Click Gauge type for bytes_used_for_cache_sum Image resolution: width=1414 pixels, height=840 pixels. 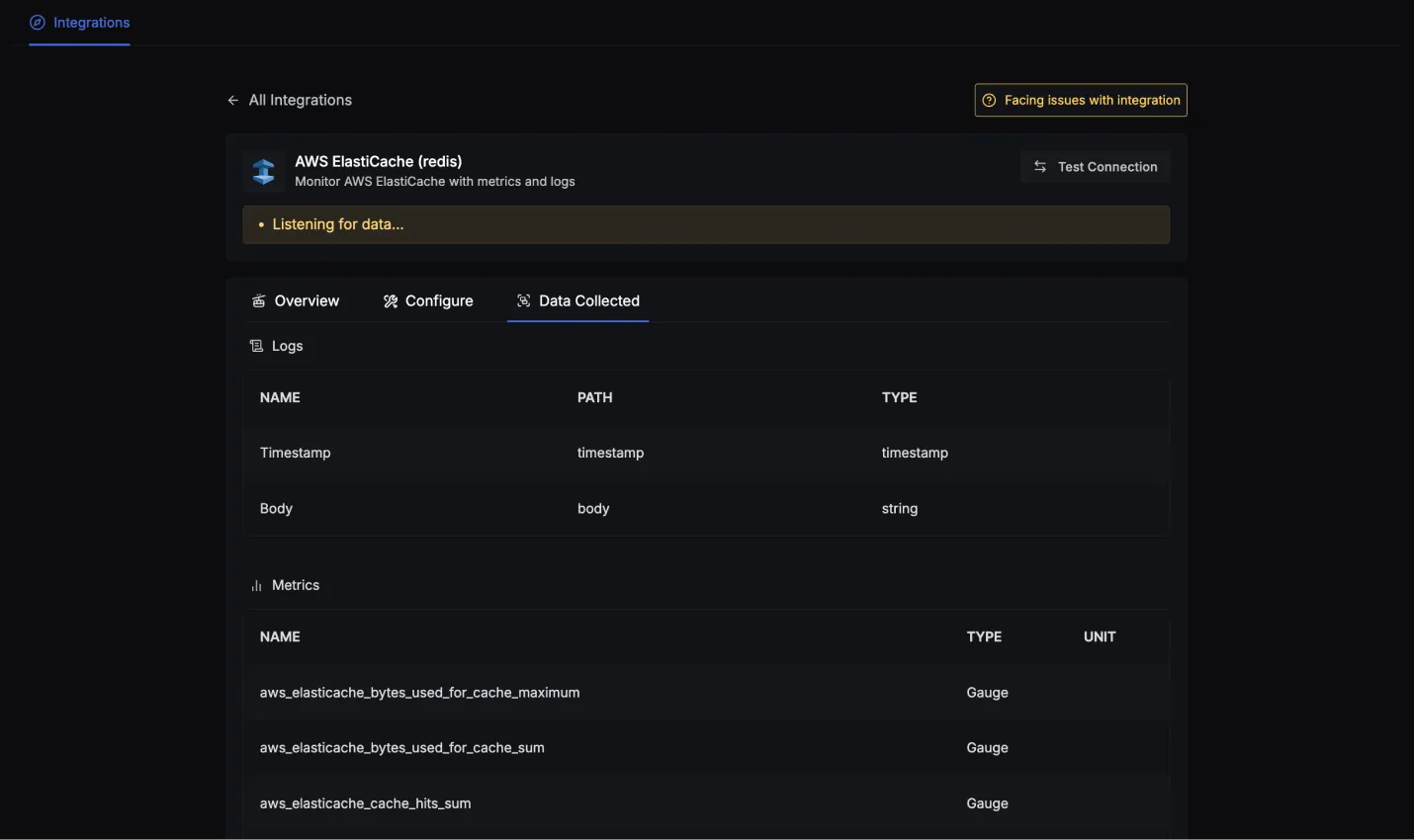coord(988,748)
